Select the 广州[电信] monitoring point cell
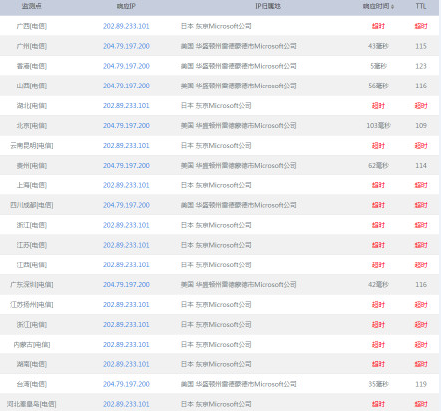 pyautogui.click(x=32, y=46)
